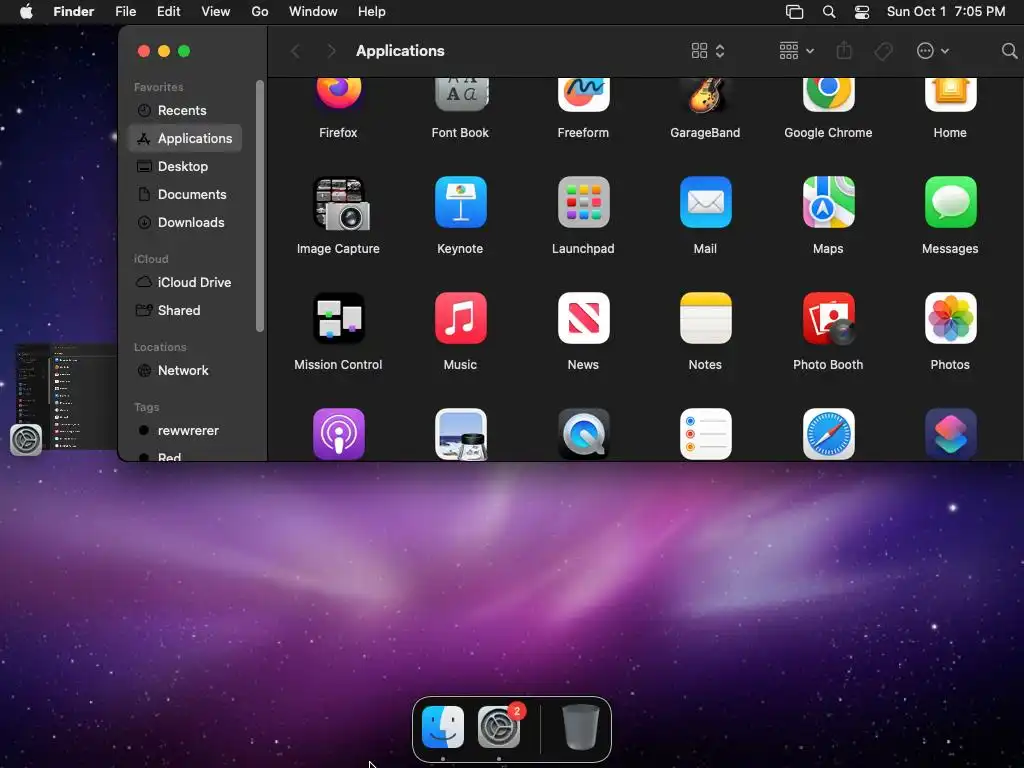The width and height of the screenshot is (1024, 768).
Task: Open the Font Book app icon
Action: [x=461, y=93]
